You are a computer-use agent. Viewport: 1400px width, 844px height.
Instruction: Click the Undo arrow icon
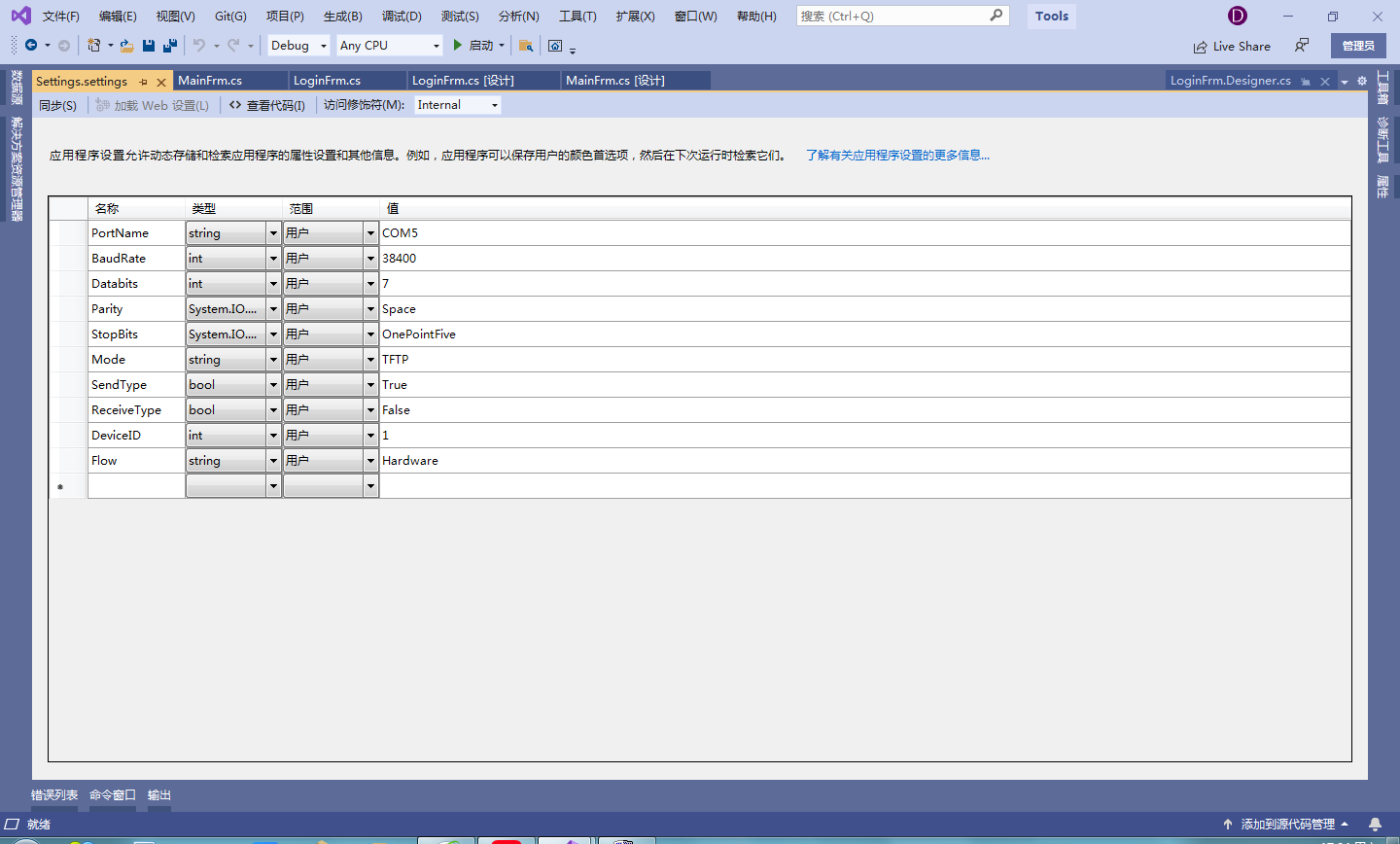coord(199,46)
